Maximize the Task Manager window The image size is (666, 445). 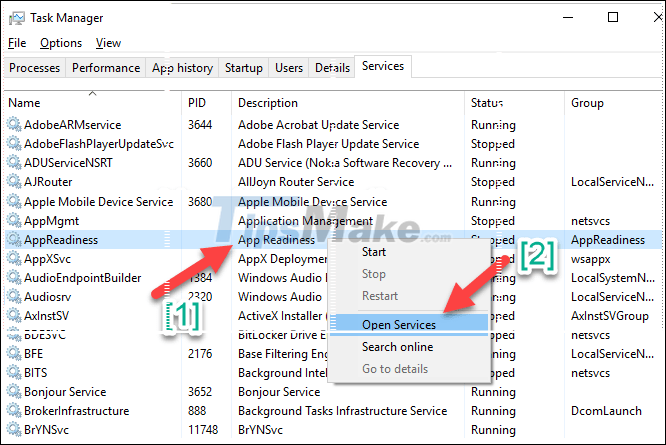click(612, 17)
